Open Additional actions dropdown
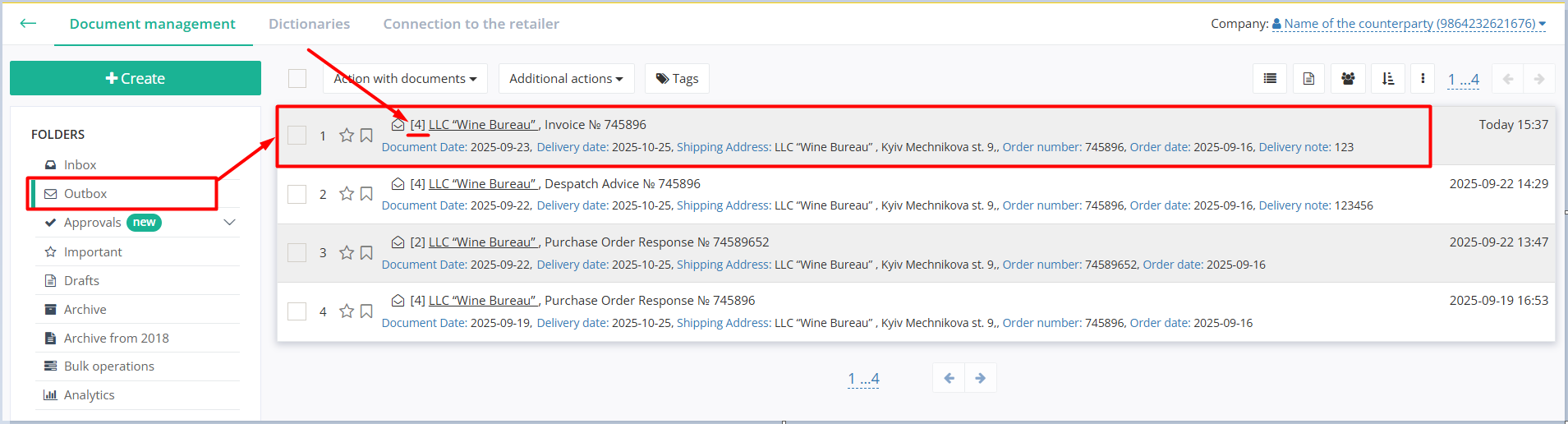 [x=566, y=79]
